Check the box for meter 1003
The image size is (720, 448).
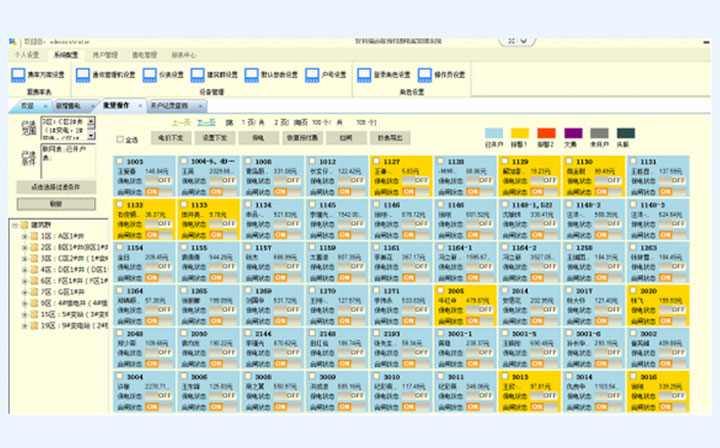[120, 161]
